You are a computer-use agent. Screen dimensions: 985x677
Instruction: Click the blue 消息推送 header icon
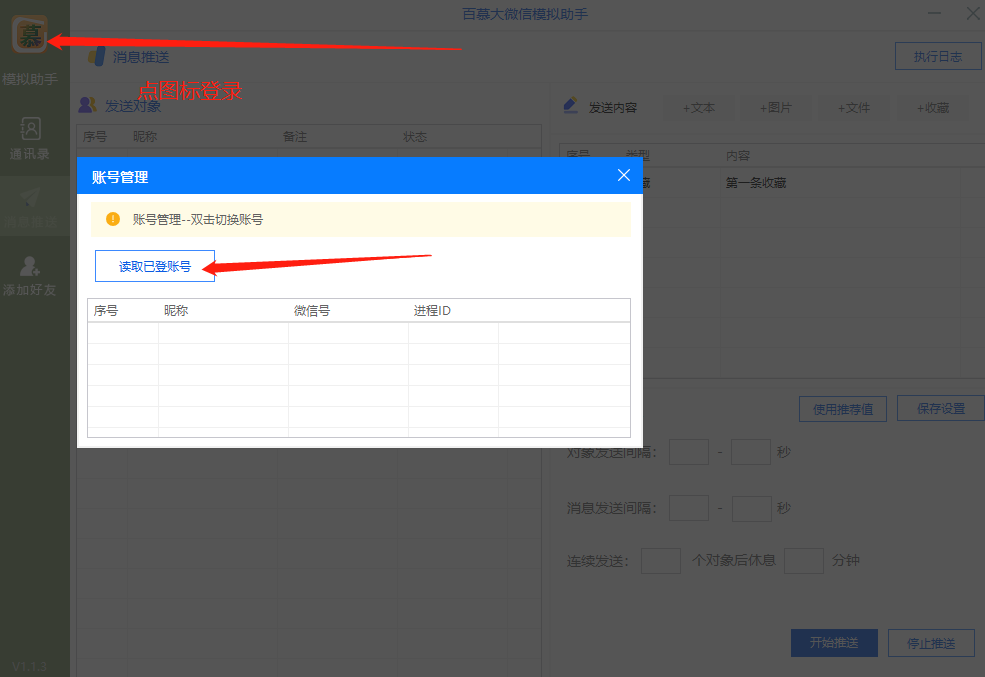click(96, 56)
